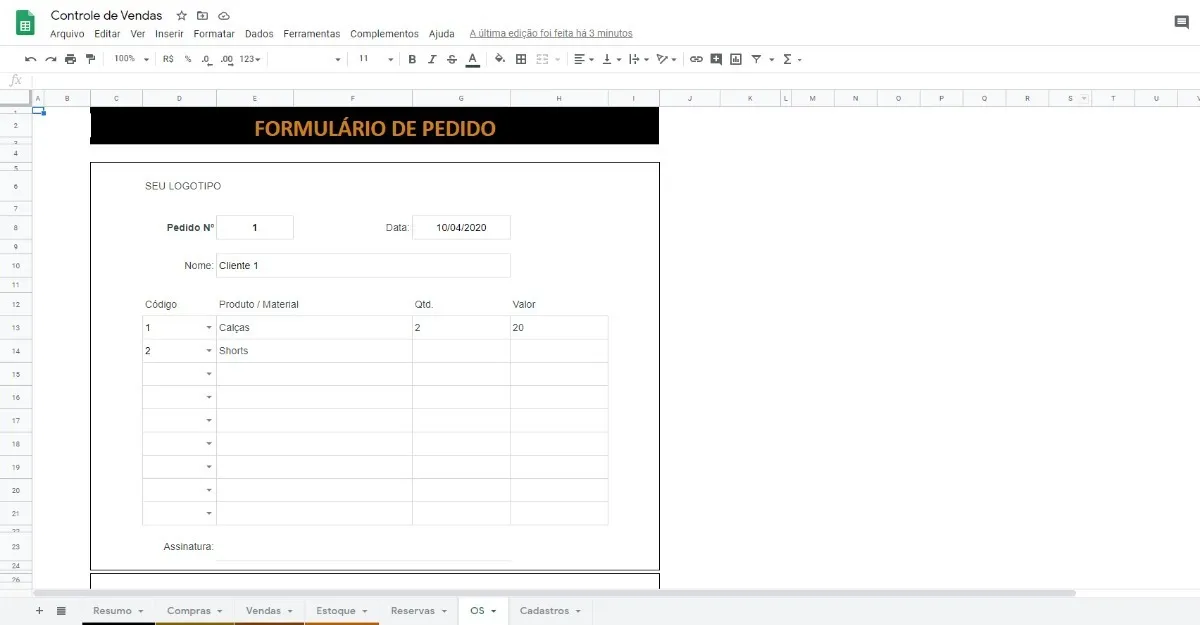The width and height of the screenshot is (1200, 625).
Task: Open the zoom level 100% dropdown
Action: 129,59
